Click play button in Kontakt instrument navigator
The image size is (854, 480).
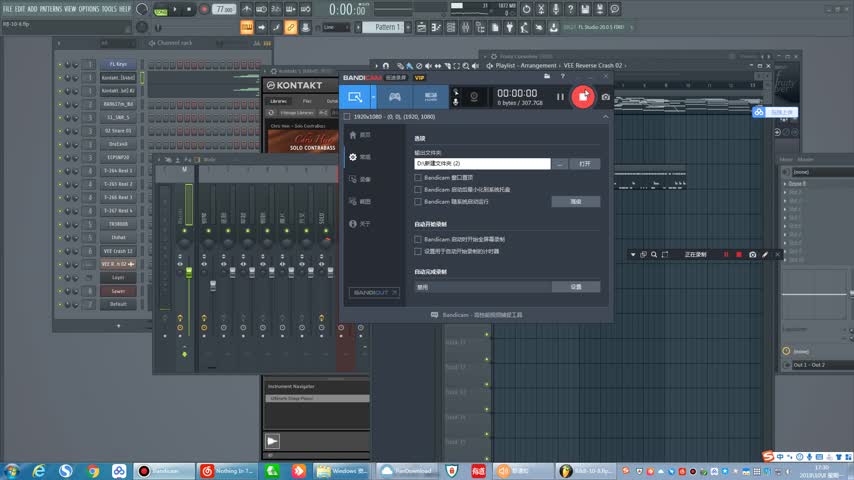pos(272,441)
